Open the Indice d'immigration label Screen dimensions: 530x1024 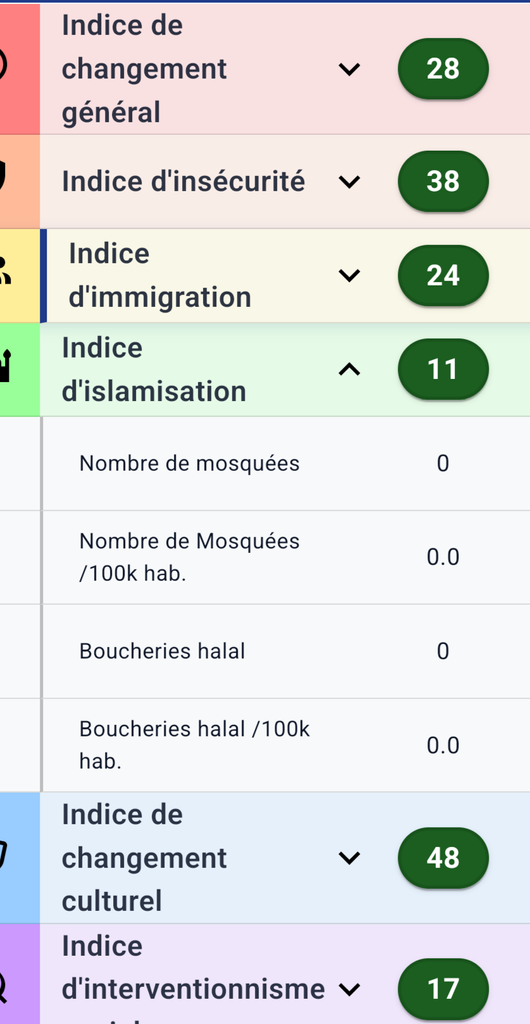point(160,275)
